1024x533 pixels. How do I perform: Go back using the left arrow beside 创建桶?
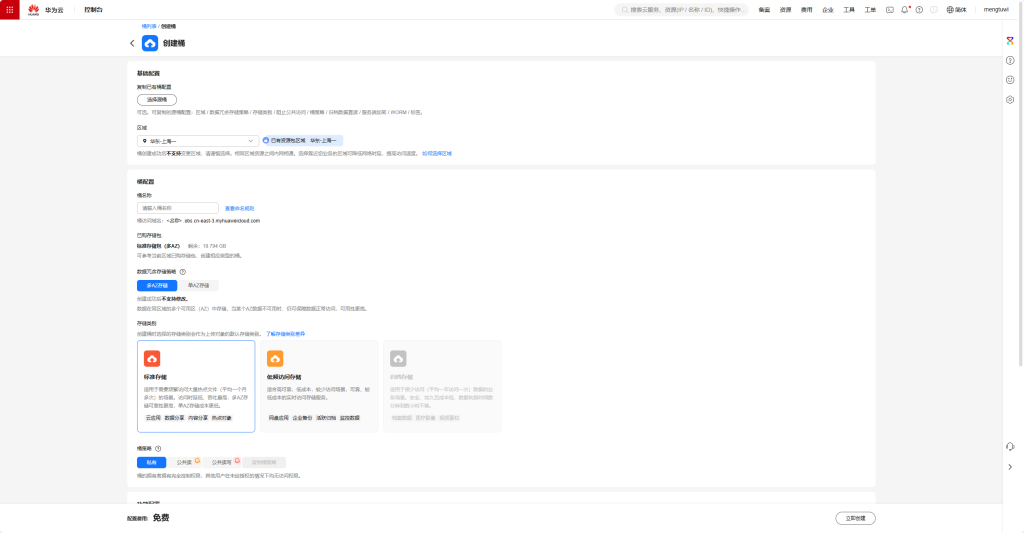[132, 44]
